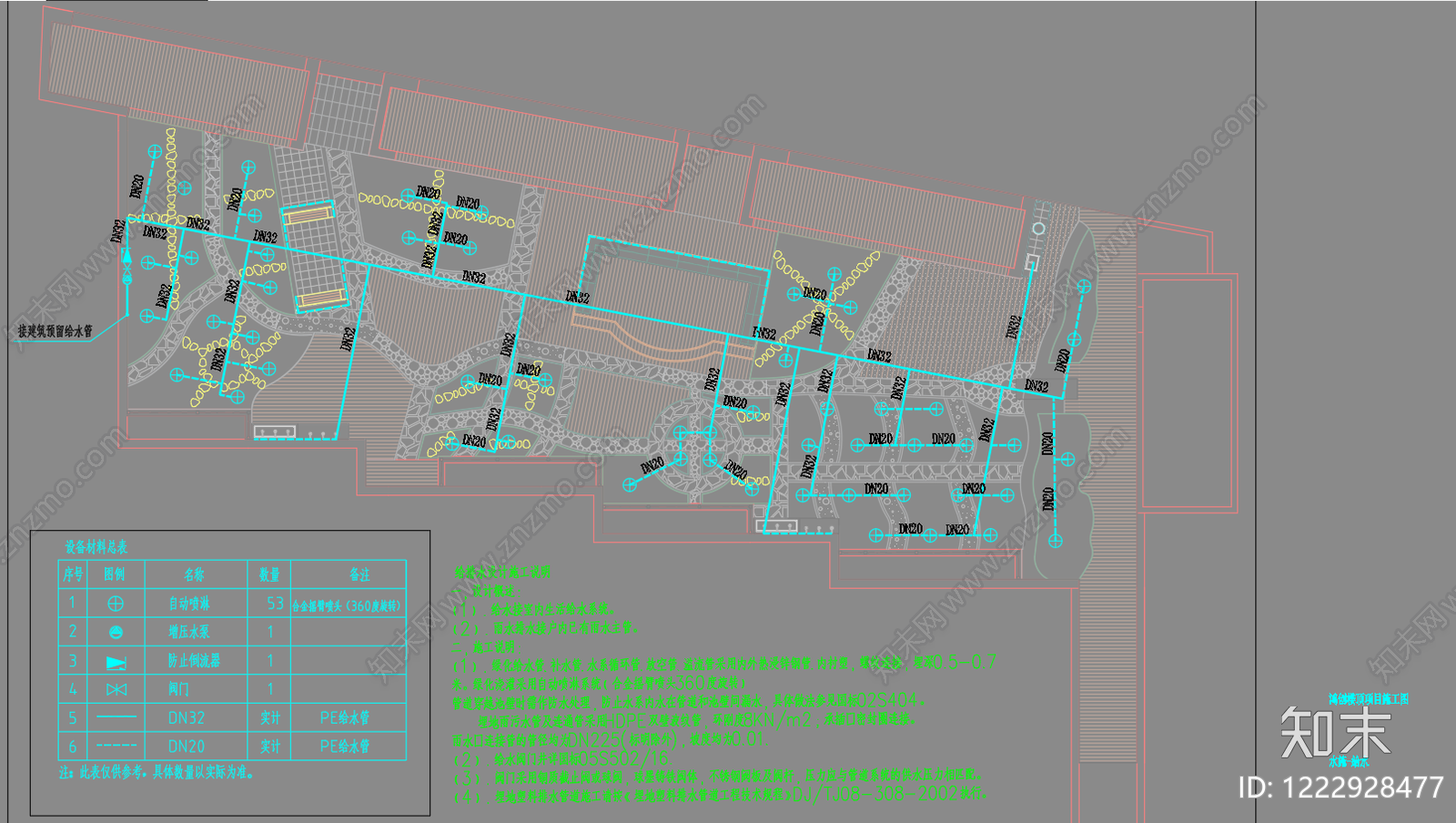Click the 增压水泵 pump symbol in legend

(x=116, y=632)
